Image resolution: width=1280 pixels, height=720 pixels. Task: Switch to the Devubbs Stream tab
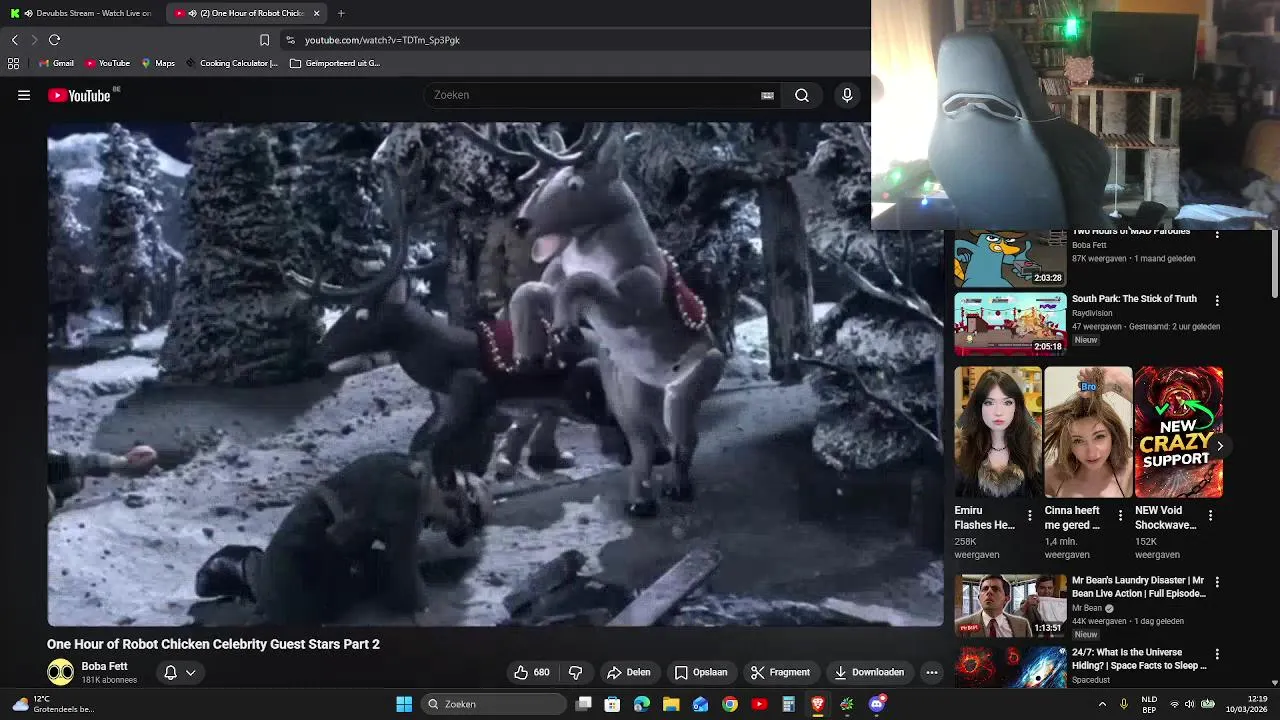click(80, 13)
